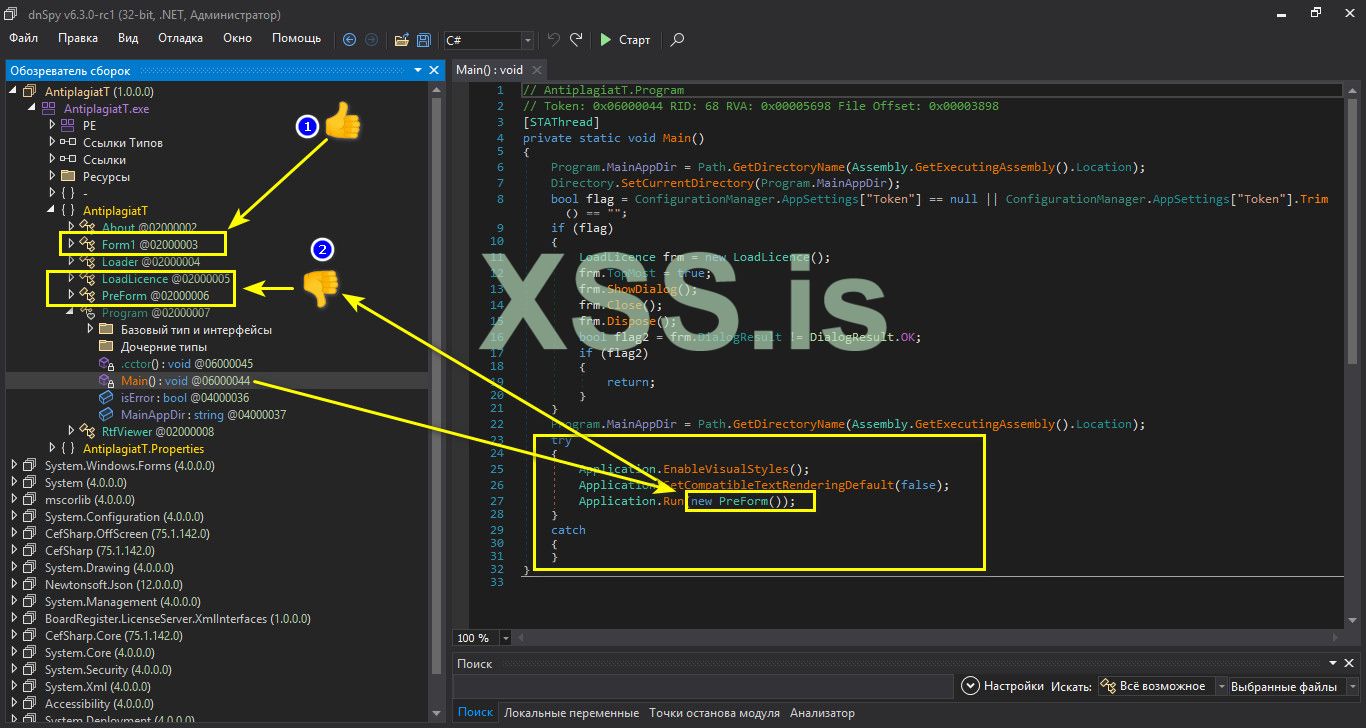Open the Всё возможное search type dropdown
This screenshot has height=728, width=1366.
pyautogui.click(x=1224, y=686)
